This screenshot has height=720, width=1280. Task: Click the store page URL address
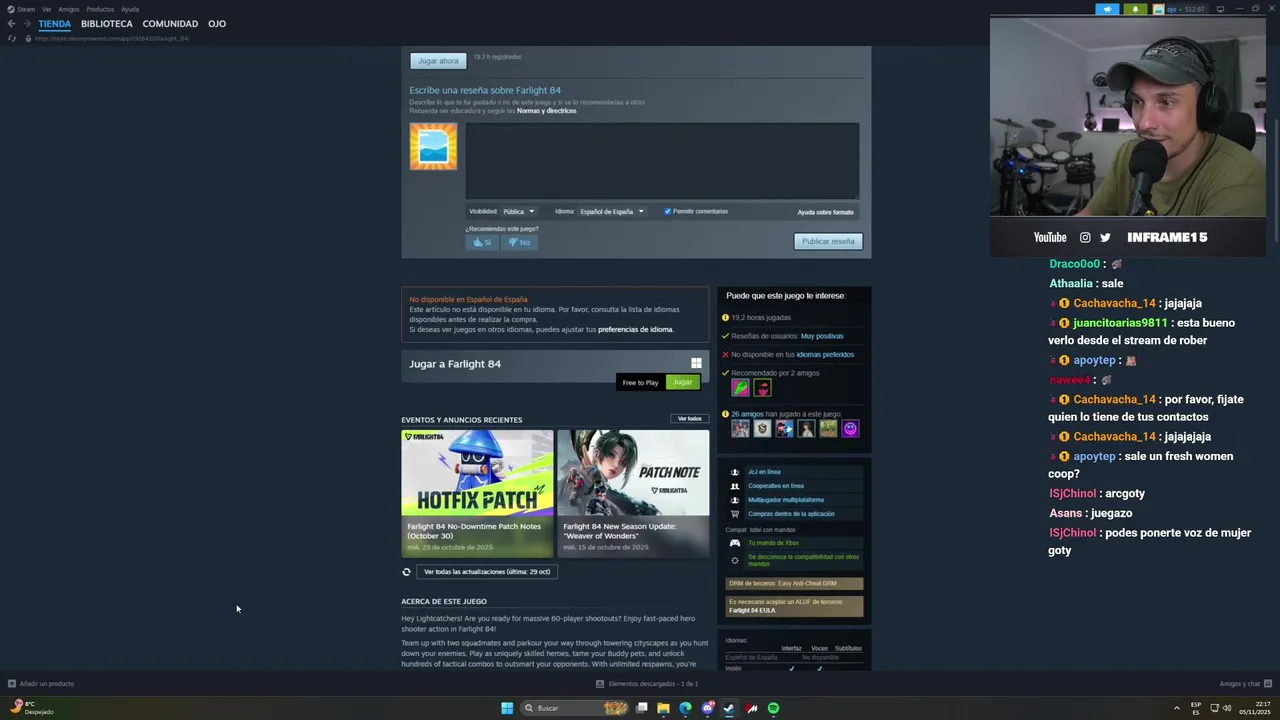click(112, 38)
